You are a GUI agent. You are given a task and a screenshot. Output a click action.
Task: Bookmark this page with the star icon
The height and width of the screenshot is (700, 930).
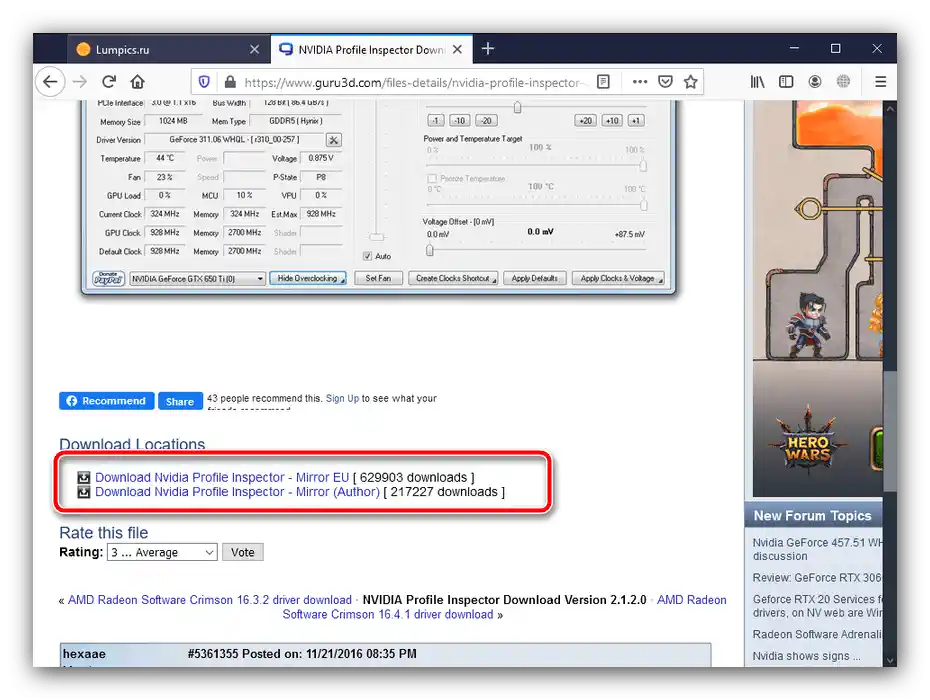click(690, 82)
